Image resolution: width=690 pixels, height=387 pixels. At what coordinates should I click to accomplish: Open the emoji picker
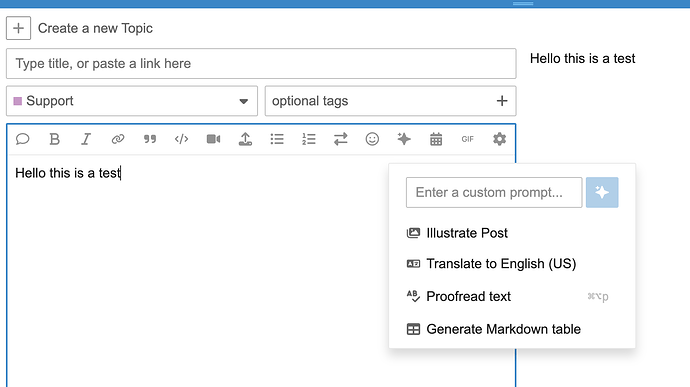pos(372,139)
